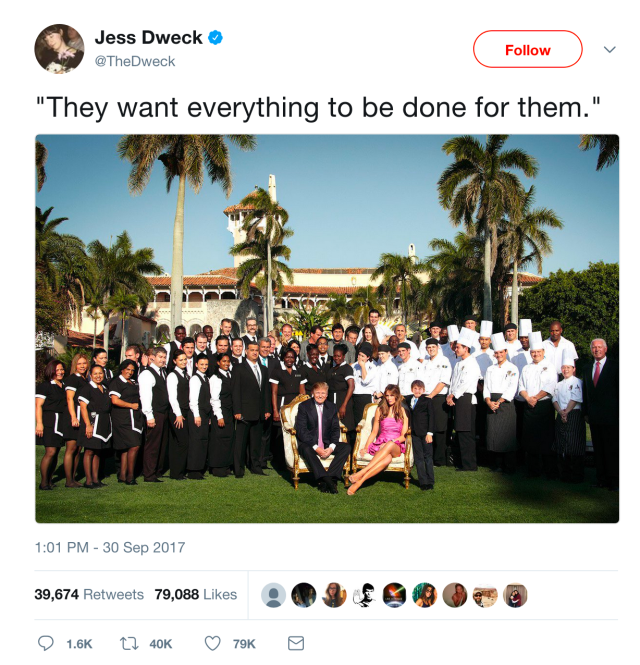The height and width of the screenshot is (665, 640).
Task: Click the 40K retweet count
Action: [x=161, y=644]
